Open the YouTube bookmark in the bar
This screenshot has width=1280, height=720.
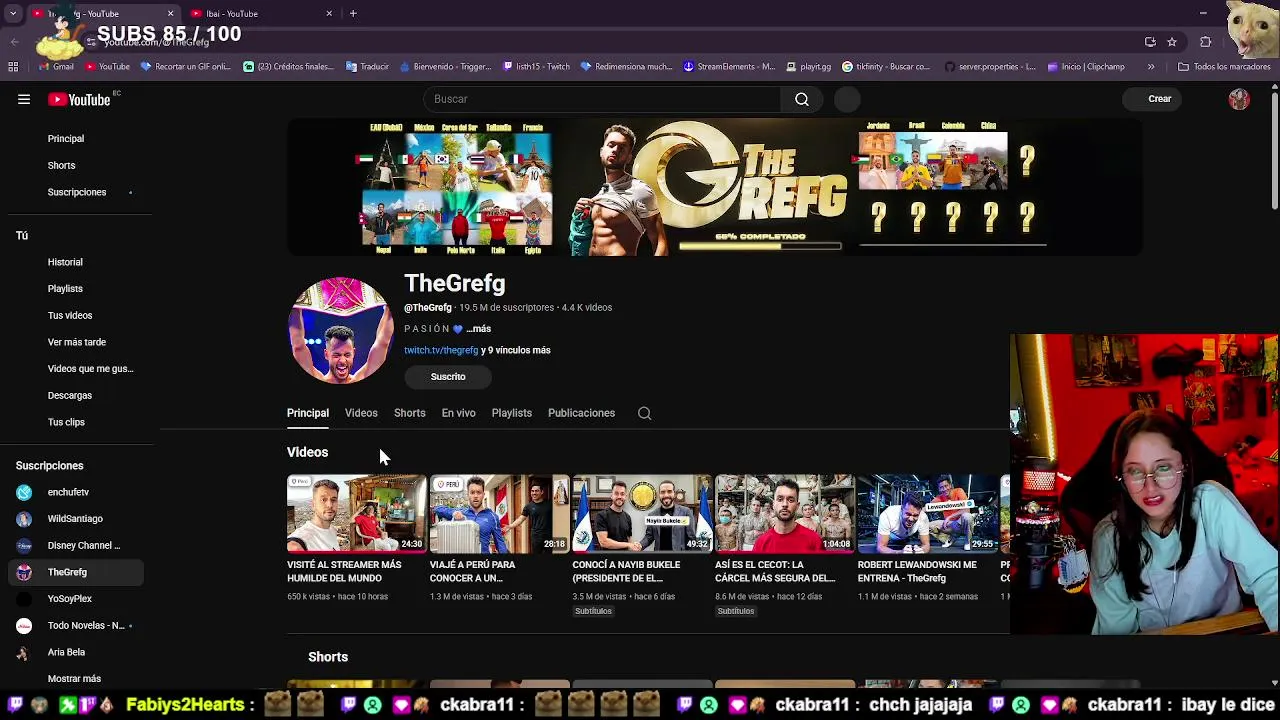point(107,67)
